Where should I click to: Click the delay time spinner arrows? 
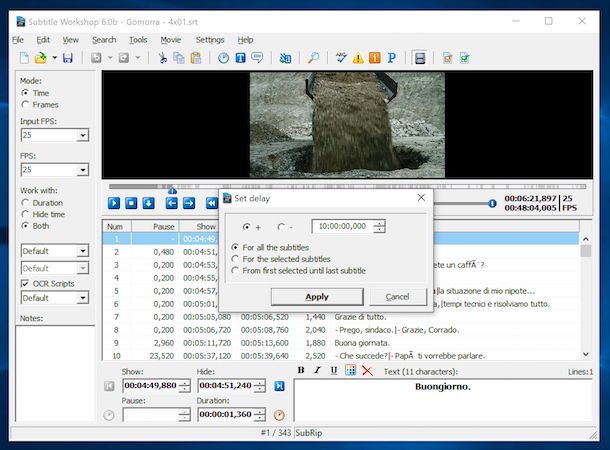[379, 226]
